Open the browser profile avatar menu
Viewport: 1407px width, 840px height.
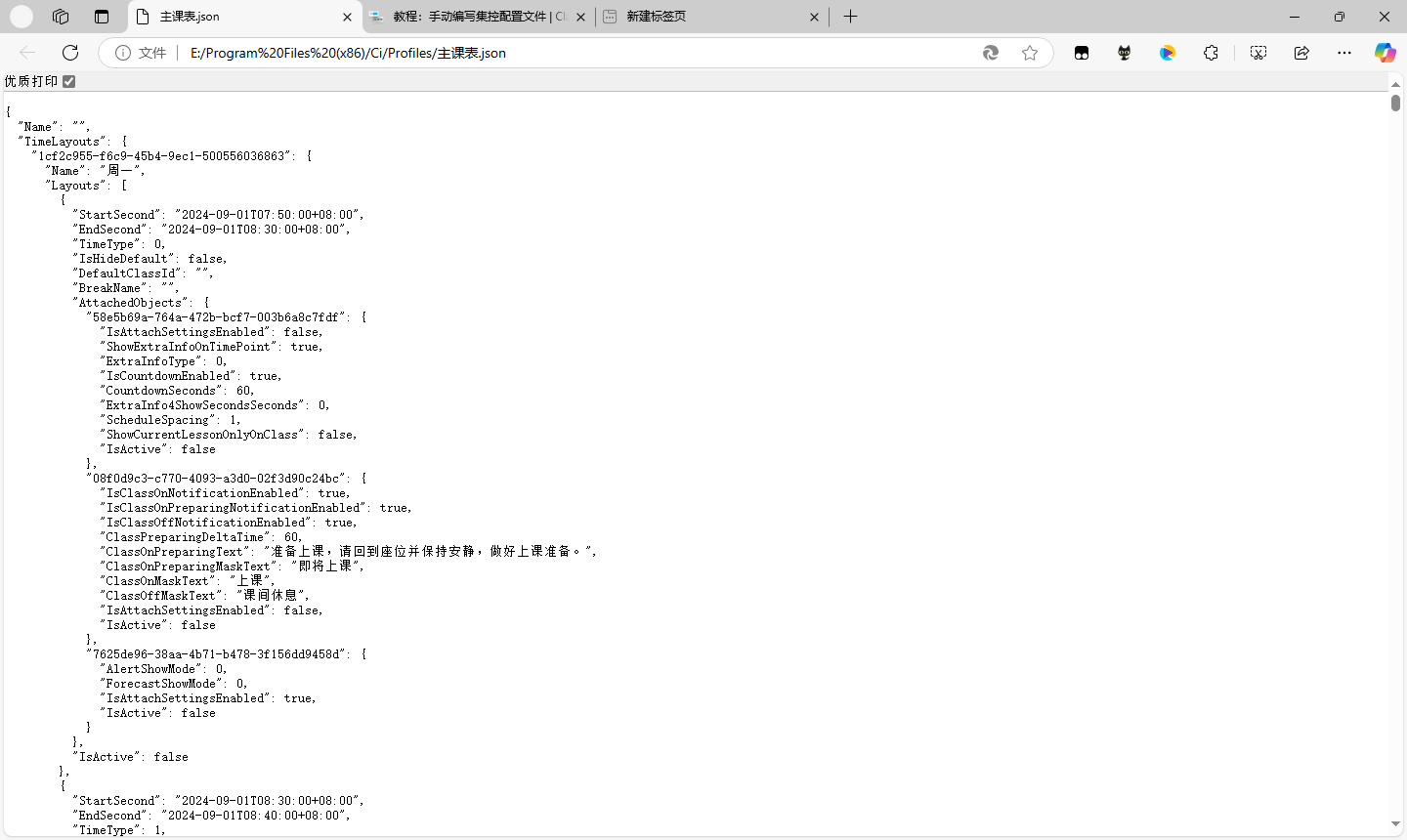click(21, 17)
